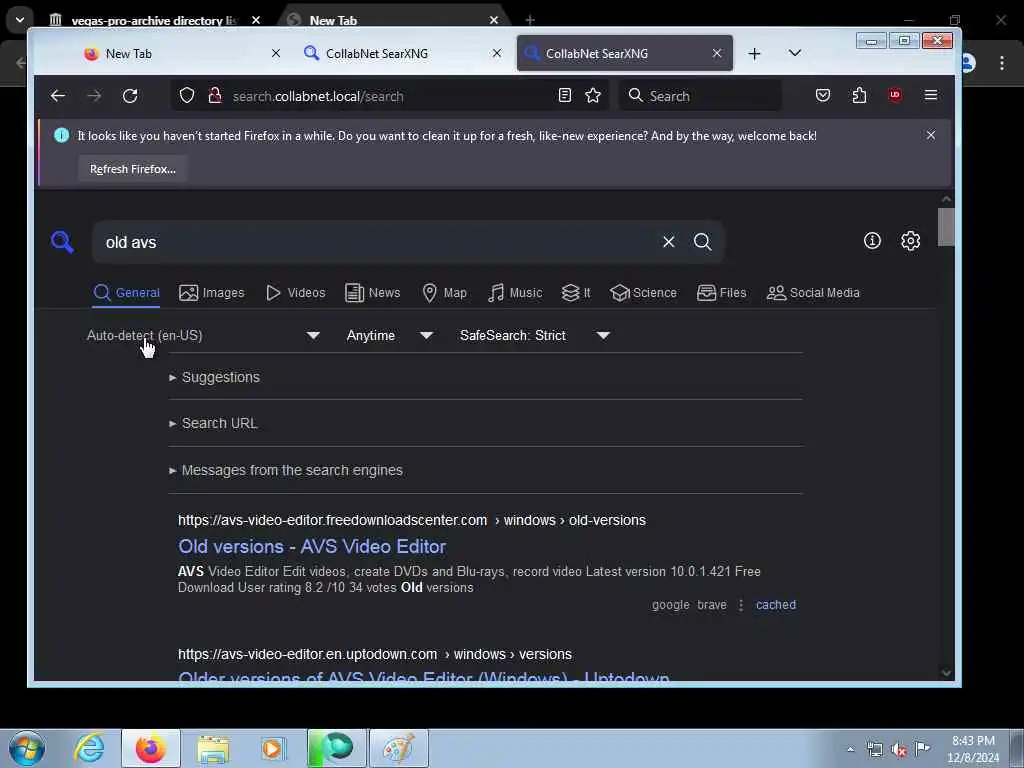
Task: Dismiss the Firefox refresh notification
Action: (931, 135)
